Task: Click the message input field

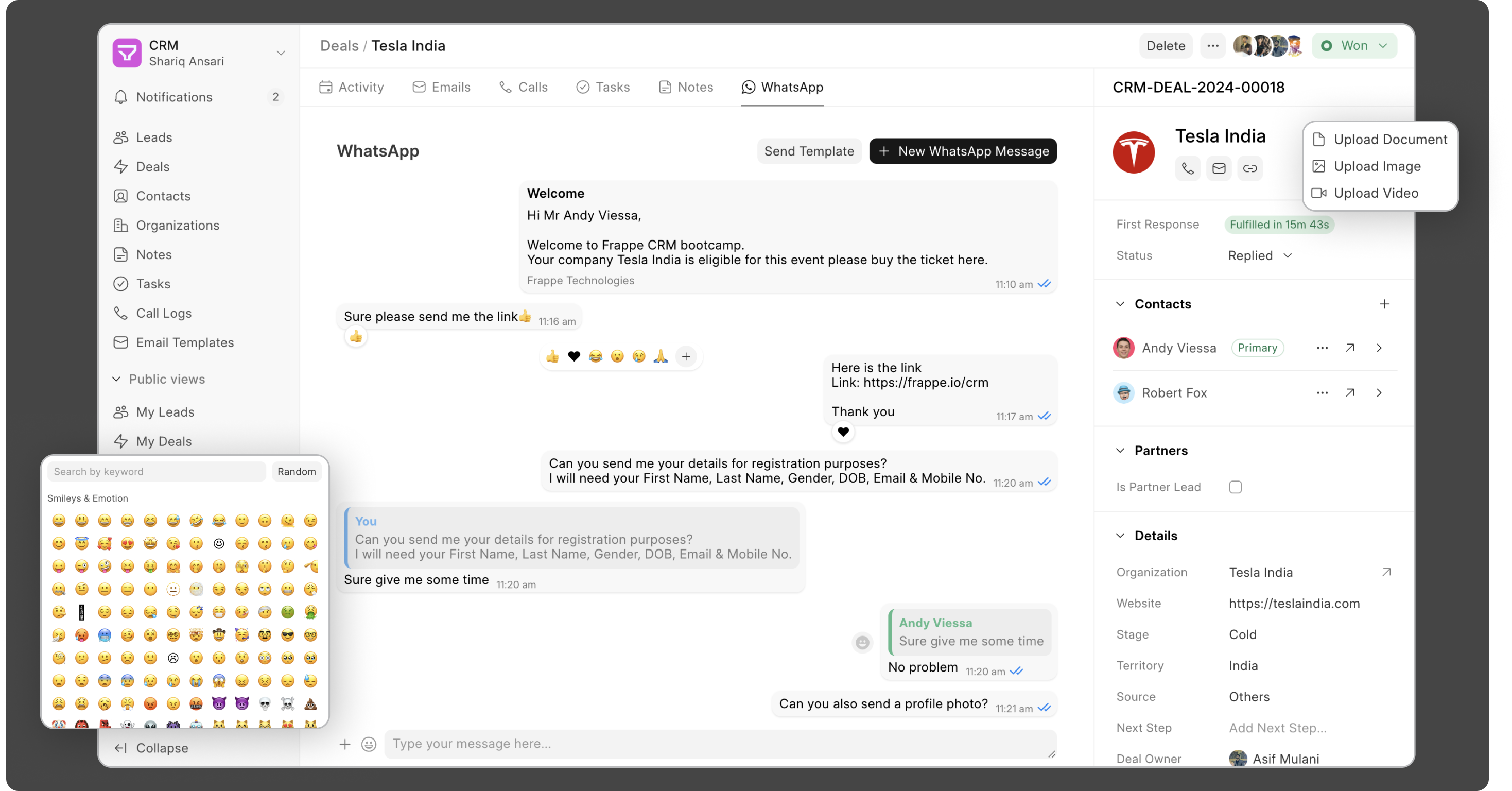Action: click(720, 744)
